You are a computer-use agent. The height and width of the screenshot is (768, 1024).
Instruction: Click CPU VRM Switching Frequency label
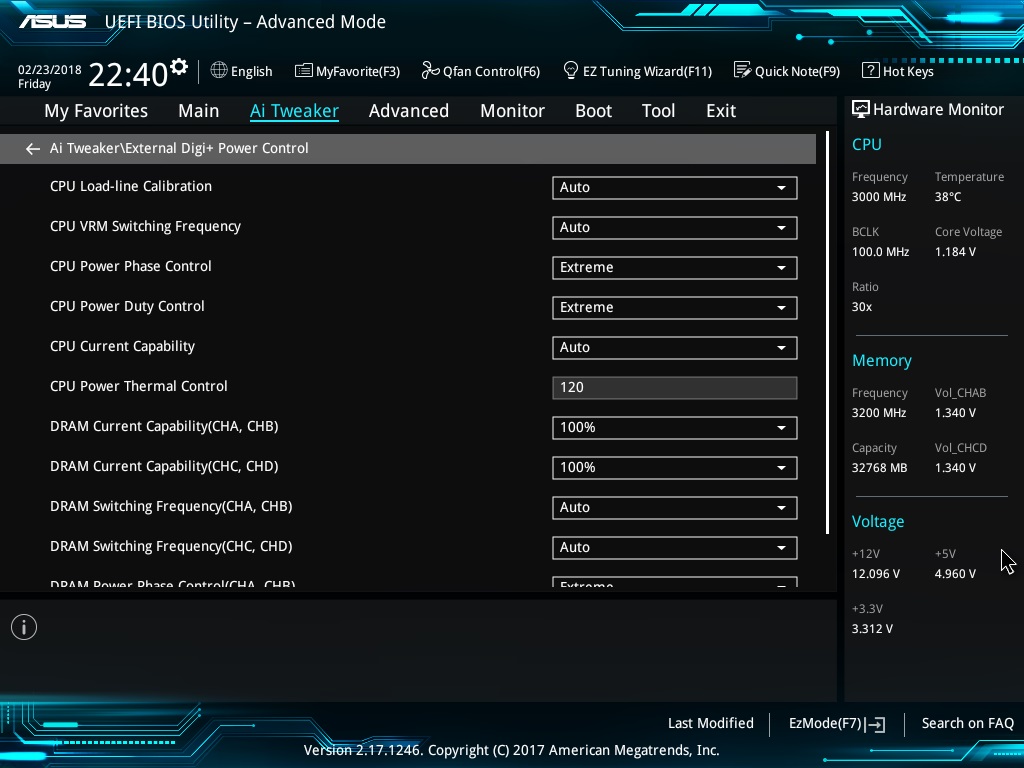(x=145, y=227)
